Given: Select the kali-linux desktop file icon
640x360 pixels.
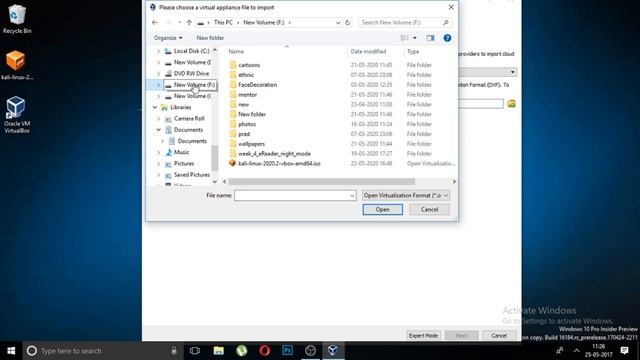Looking at the screenshot, I should pyautogui.click(x=17, y=65).
